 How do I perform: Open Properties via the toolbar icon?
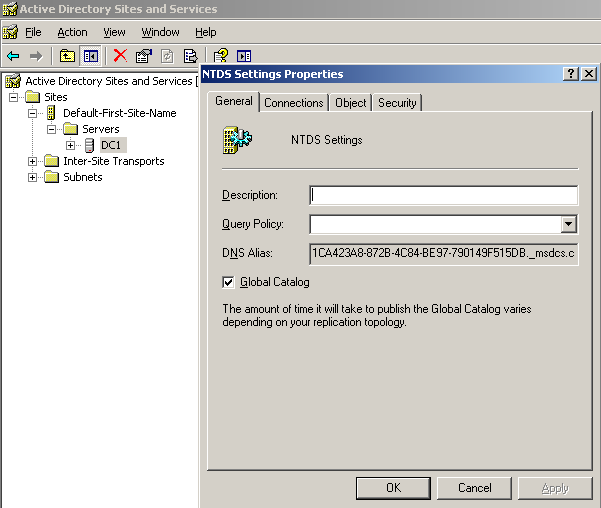[143, 56]
